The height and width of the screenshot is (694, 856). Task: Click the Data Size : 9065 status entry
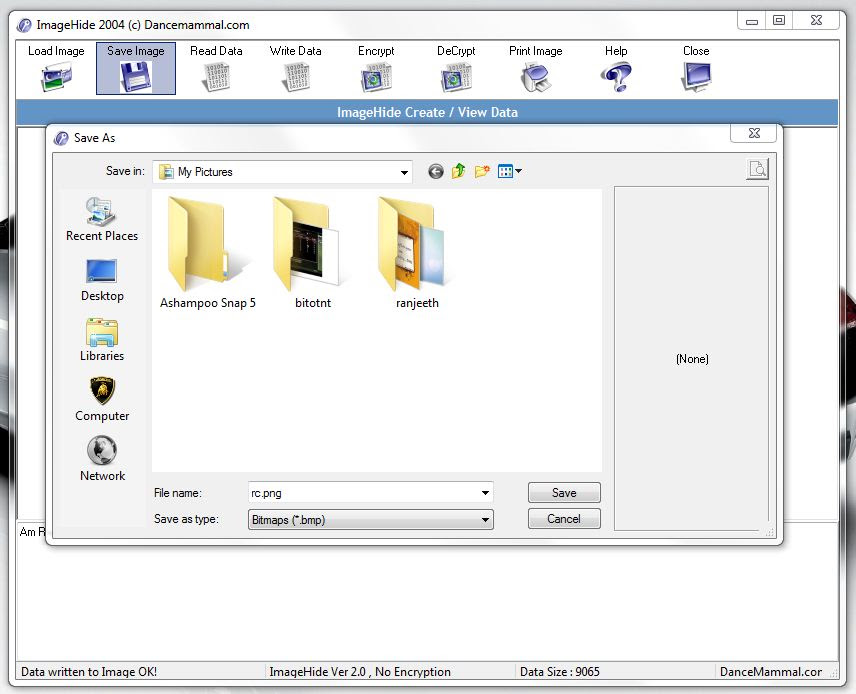pos(560,672)
